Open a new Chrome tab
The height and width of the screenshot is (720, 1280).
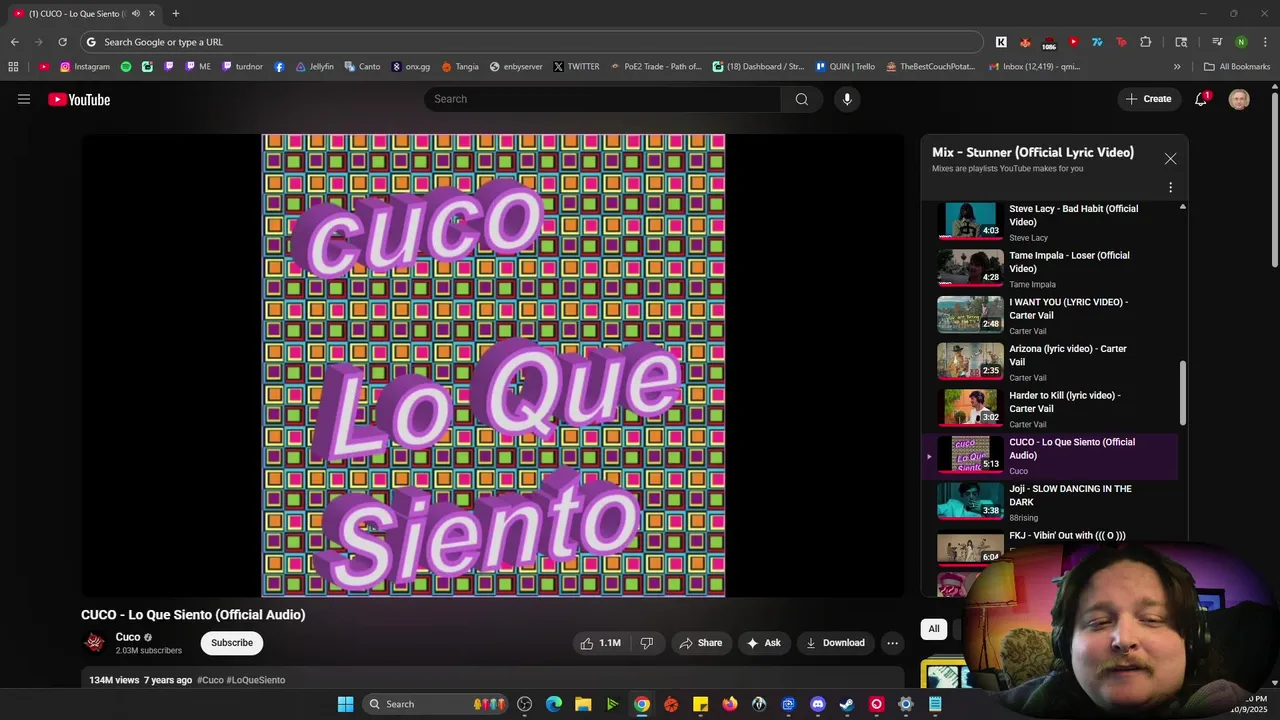(176, 13)
